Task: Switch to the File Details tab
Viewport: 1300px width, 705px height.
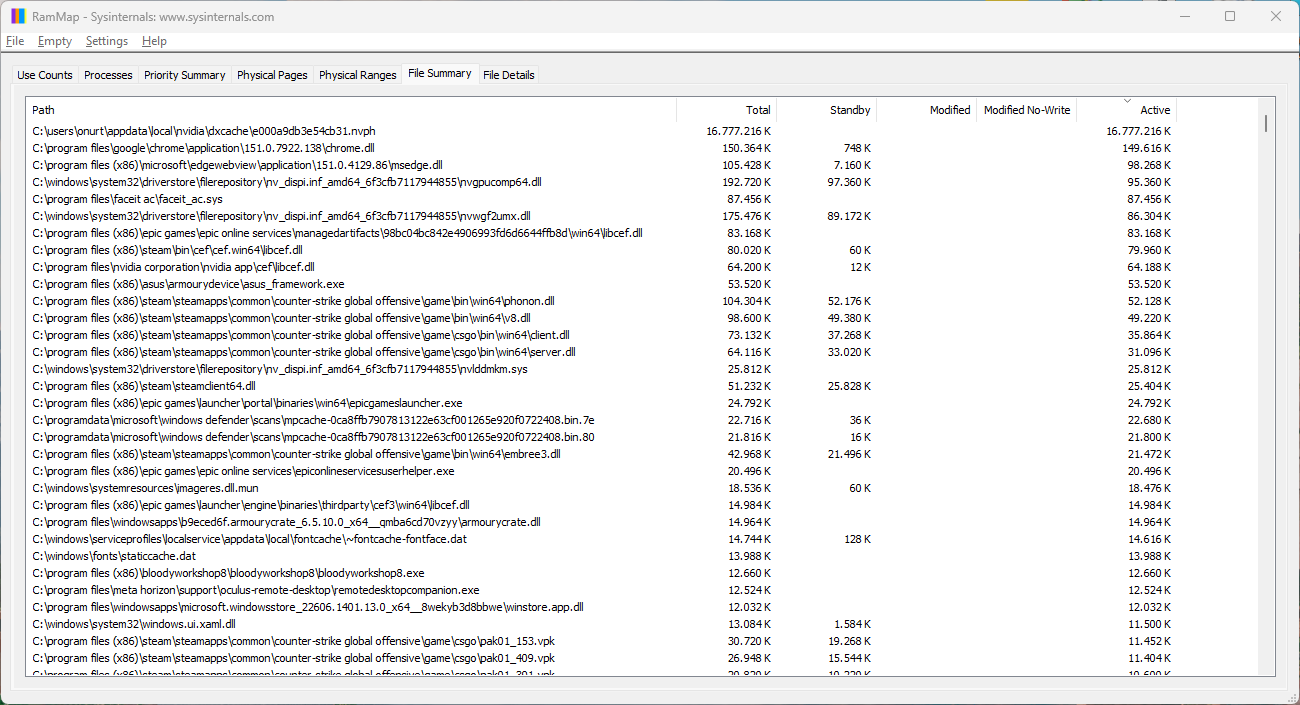Action: 509,75
